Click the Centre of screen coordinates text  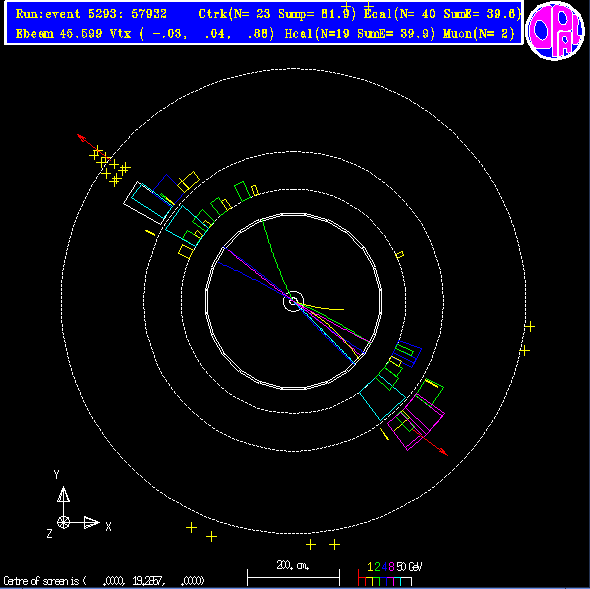(104, 580)
